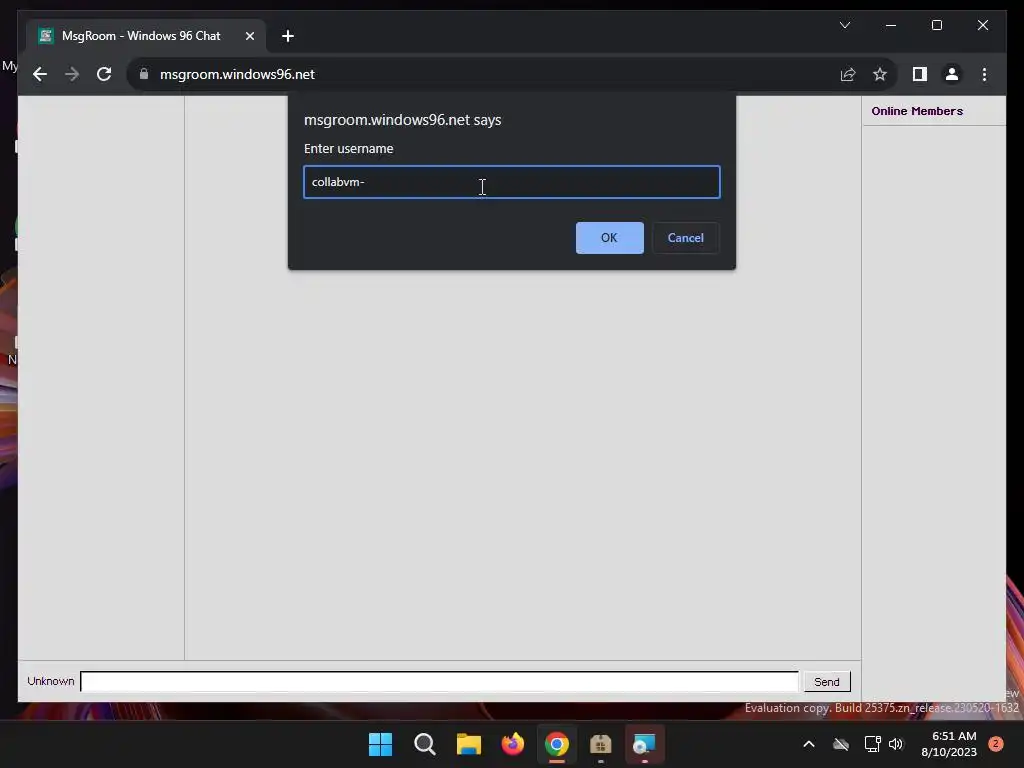
Task: Open Chrome three-dot menu
Action: pyautogui.click(x=984, y=74)
